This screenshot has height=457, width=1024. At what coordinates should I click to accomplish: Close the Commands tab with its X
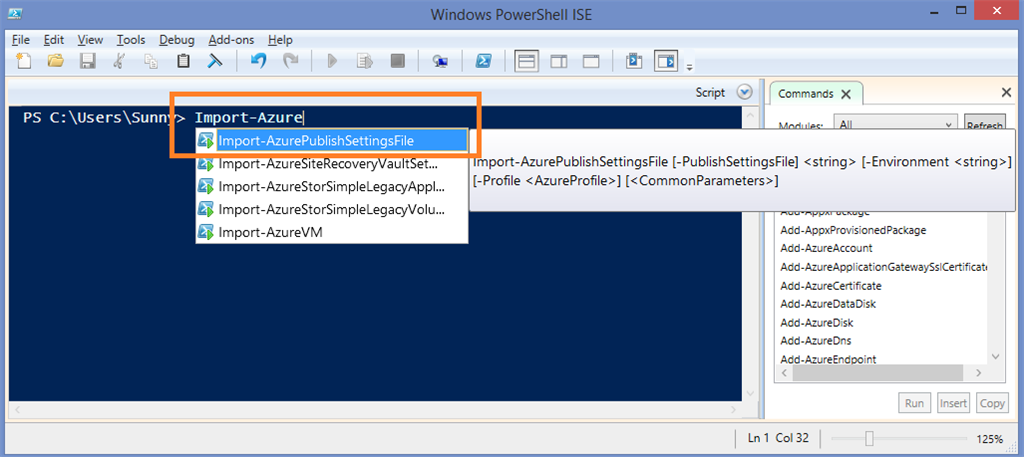pos(846,94)
